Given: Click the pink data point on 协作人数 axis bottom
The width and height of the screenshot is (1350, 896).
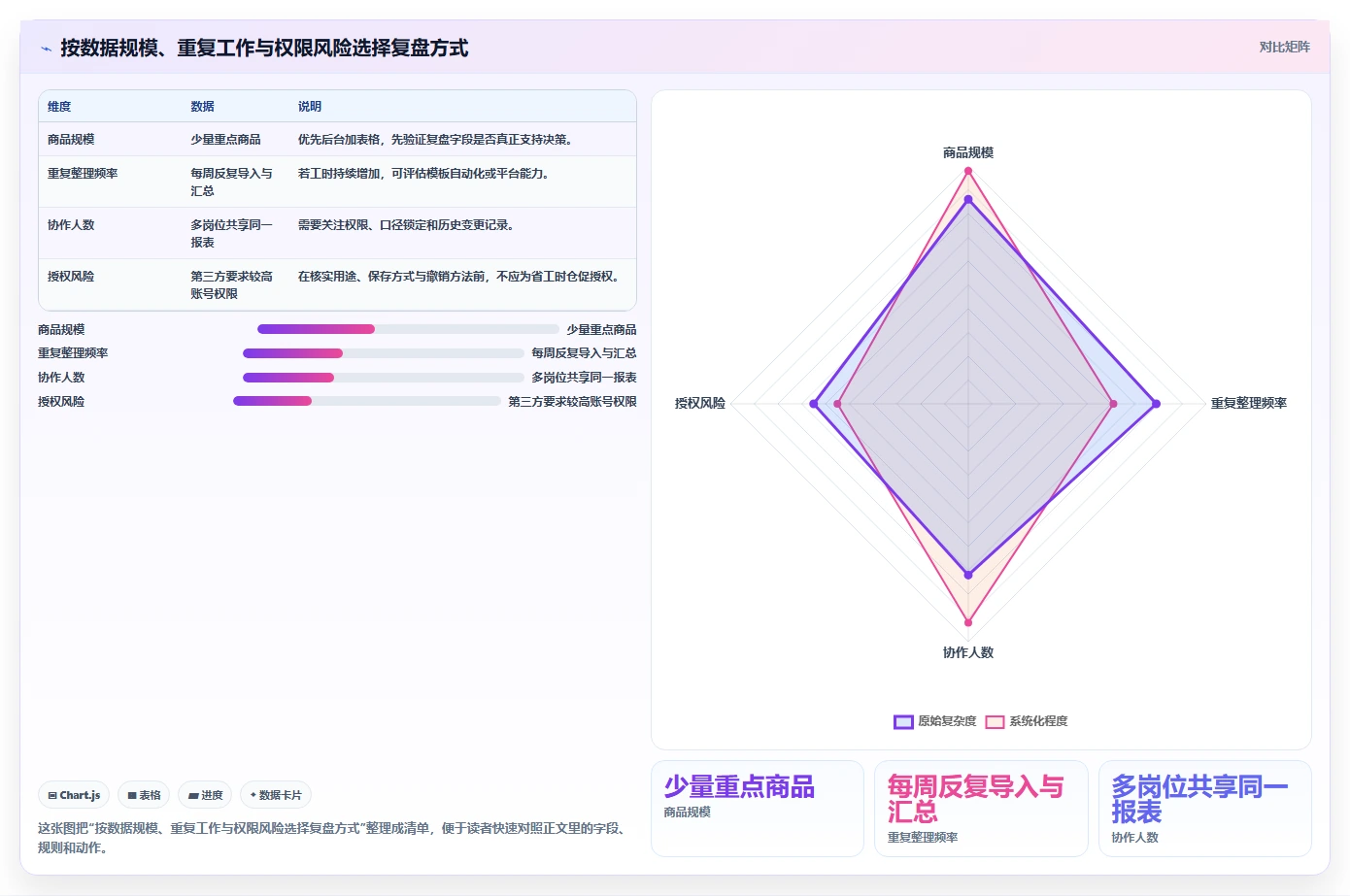Looking at the screenshot, I should click(x=968, y=622).
